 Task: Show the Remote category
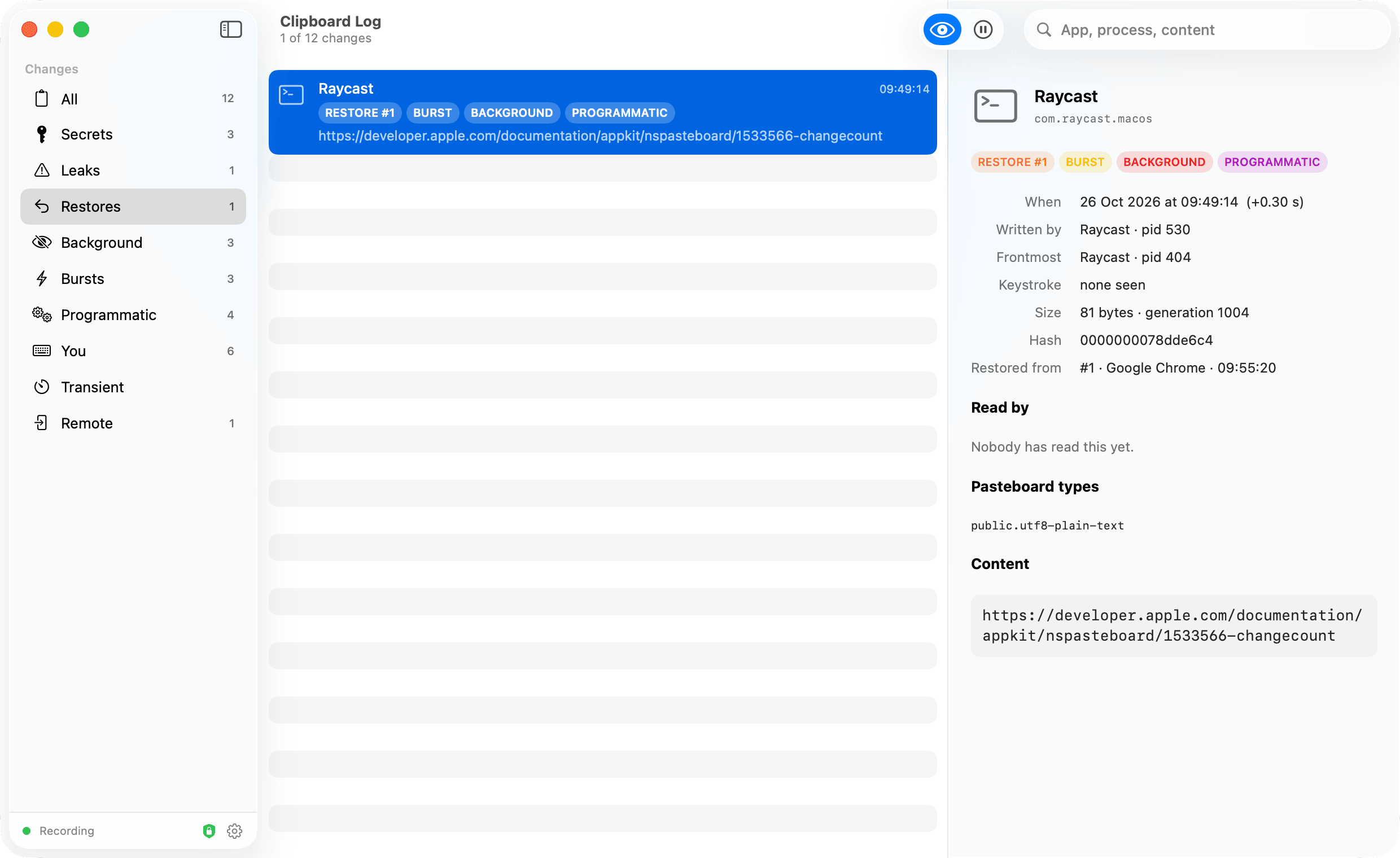pos(133,423)
